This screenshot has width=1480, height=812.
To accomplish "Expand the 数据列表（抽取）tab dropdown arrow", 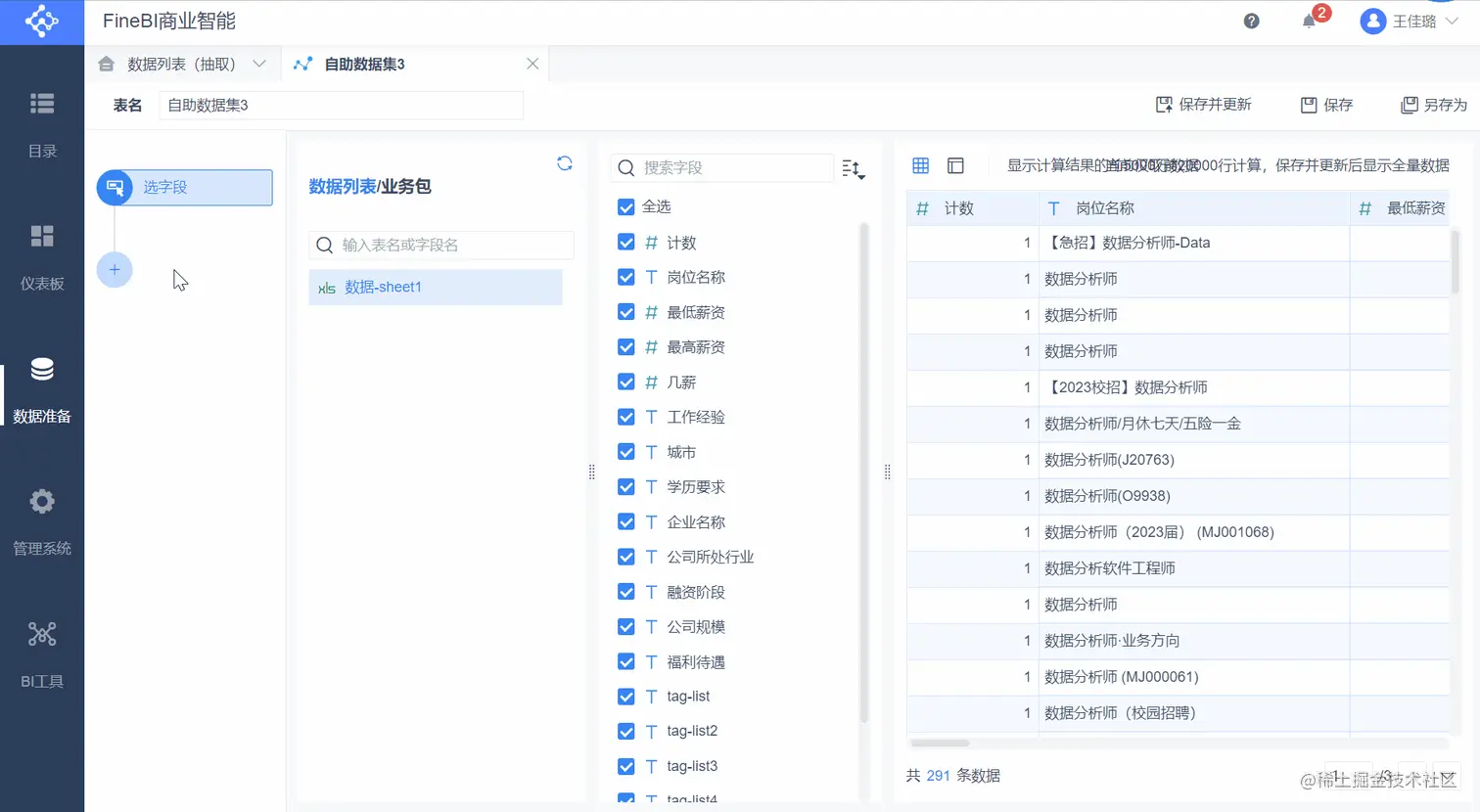I will coord(259,64).
